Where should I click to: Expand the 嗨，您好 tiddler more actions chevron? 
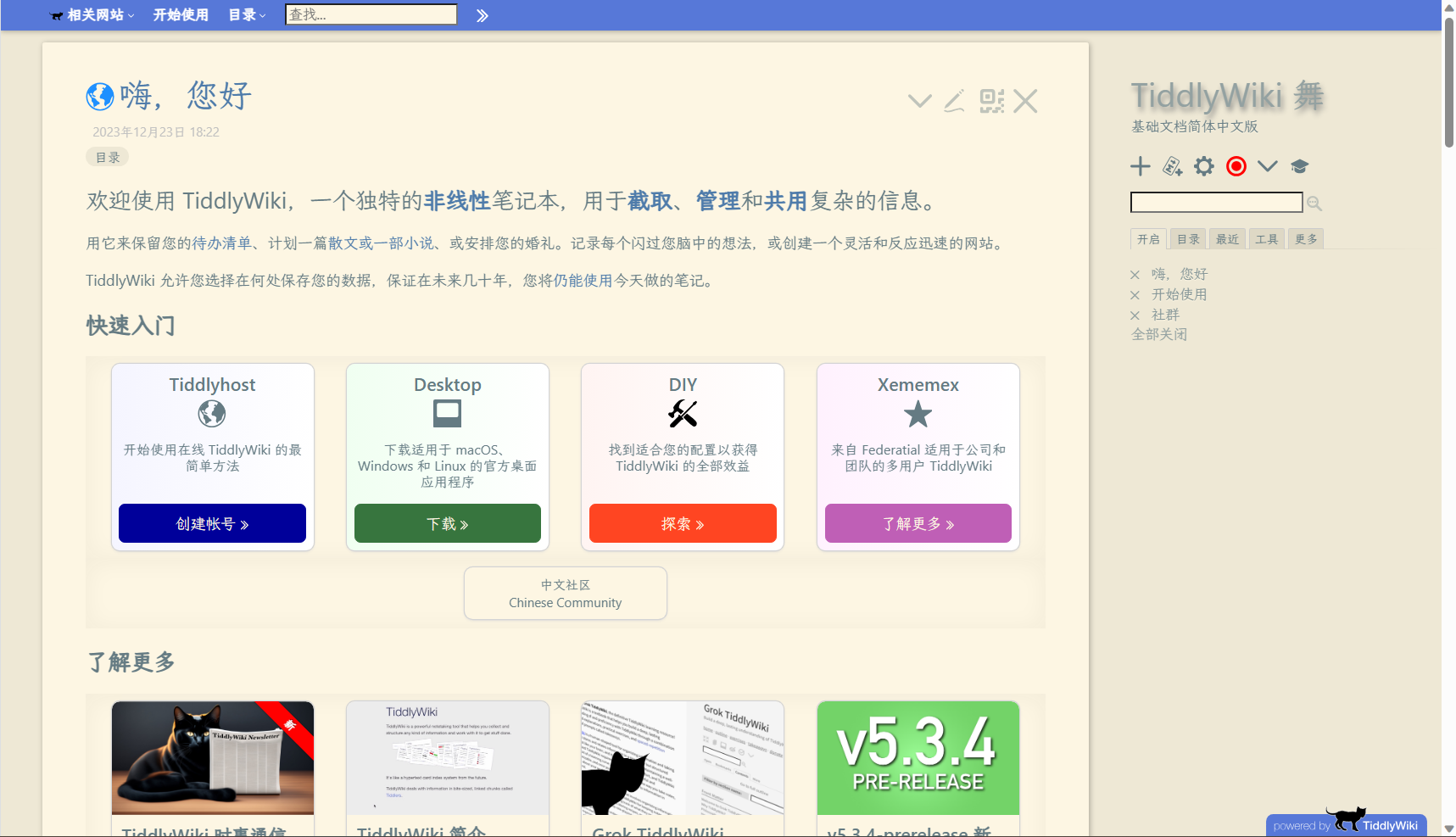920,102
